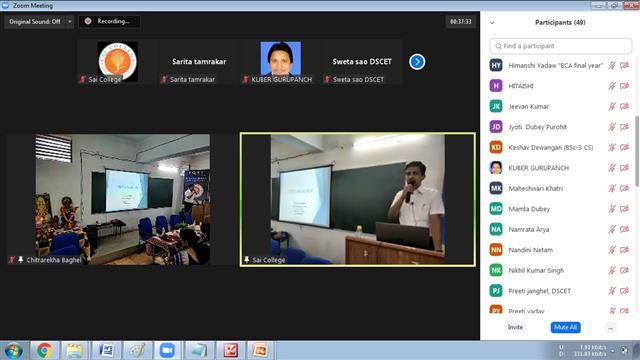Select participant name Maheshwari Khatri

(536, 188)
